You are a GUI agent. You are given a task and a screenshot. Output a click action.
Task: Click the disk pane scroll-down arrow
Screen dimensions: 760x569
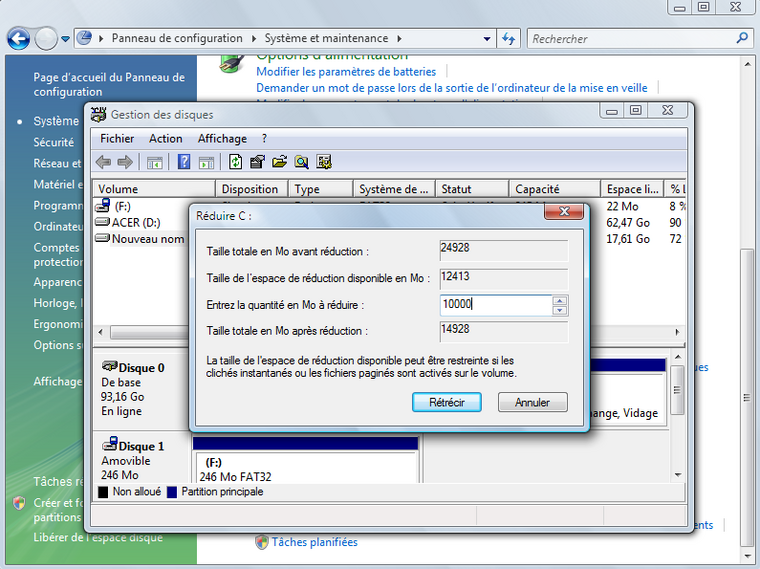point(678,475)
